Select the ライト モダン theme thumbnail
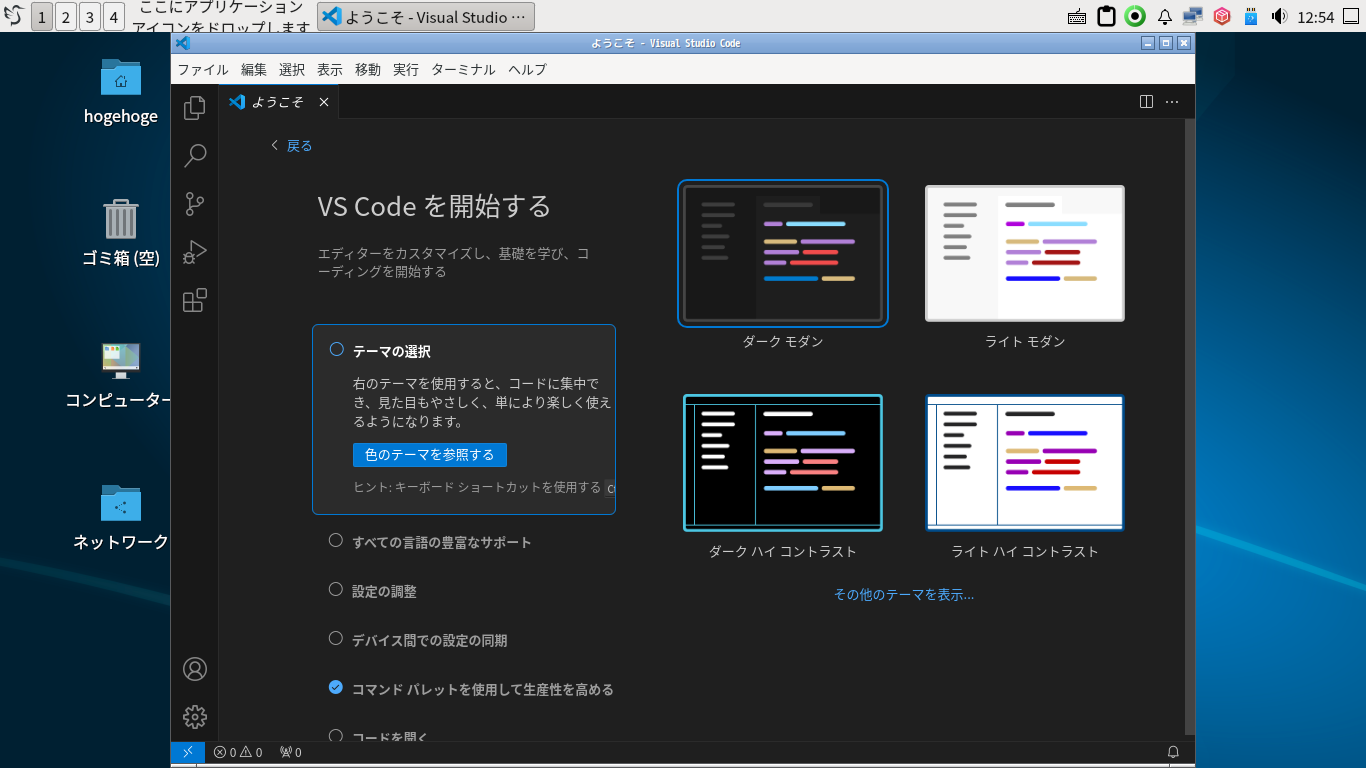Viewport: 1366px width, 768px height. 1024,254
